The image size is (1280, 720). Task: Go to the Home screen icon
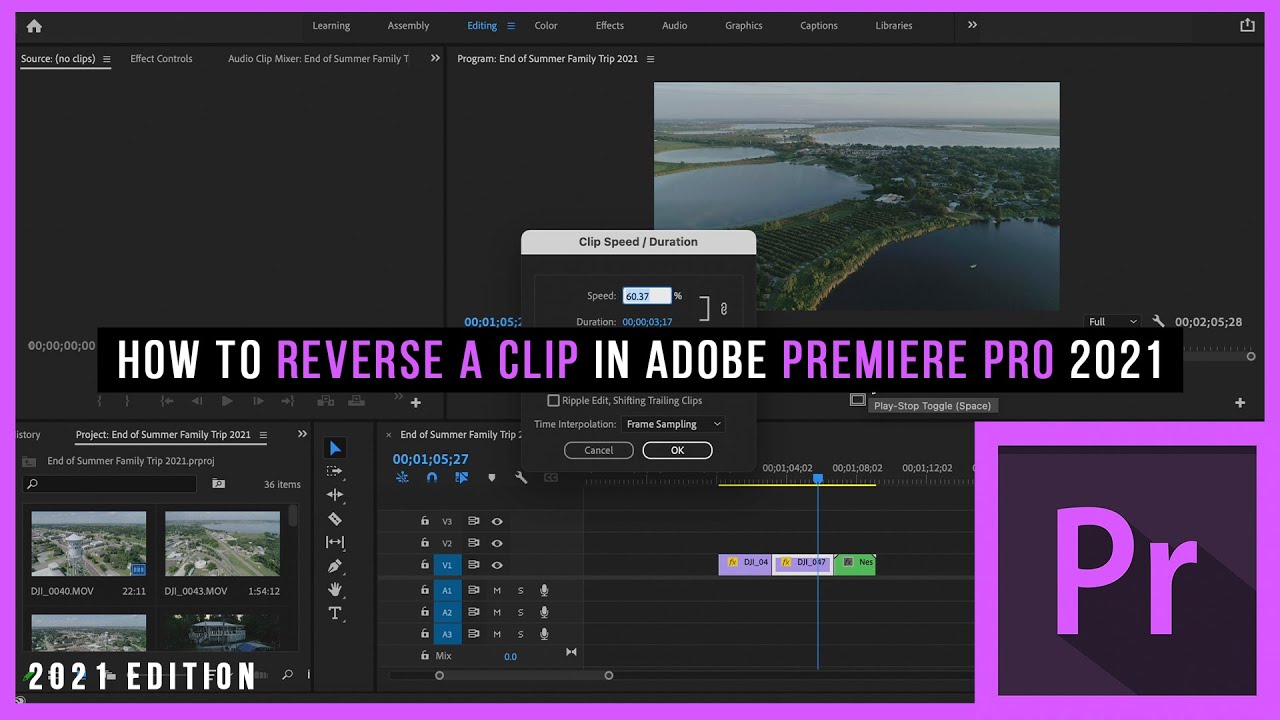[34, 26]
